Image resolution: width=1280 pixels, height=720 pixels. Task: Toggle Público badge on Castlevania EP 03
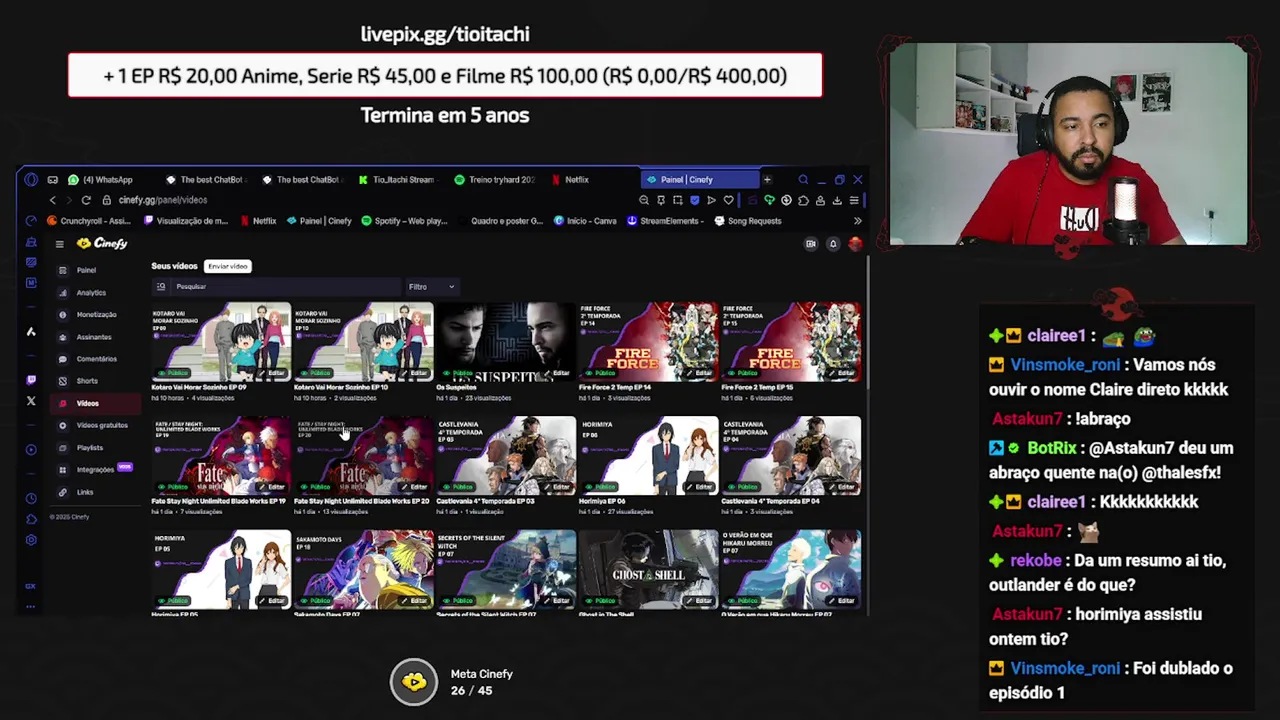[x=460, y=487]
